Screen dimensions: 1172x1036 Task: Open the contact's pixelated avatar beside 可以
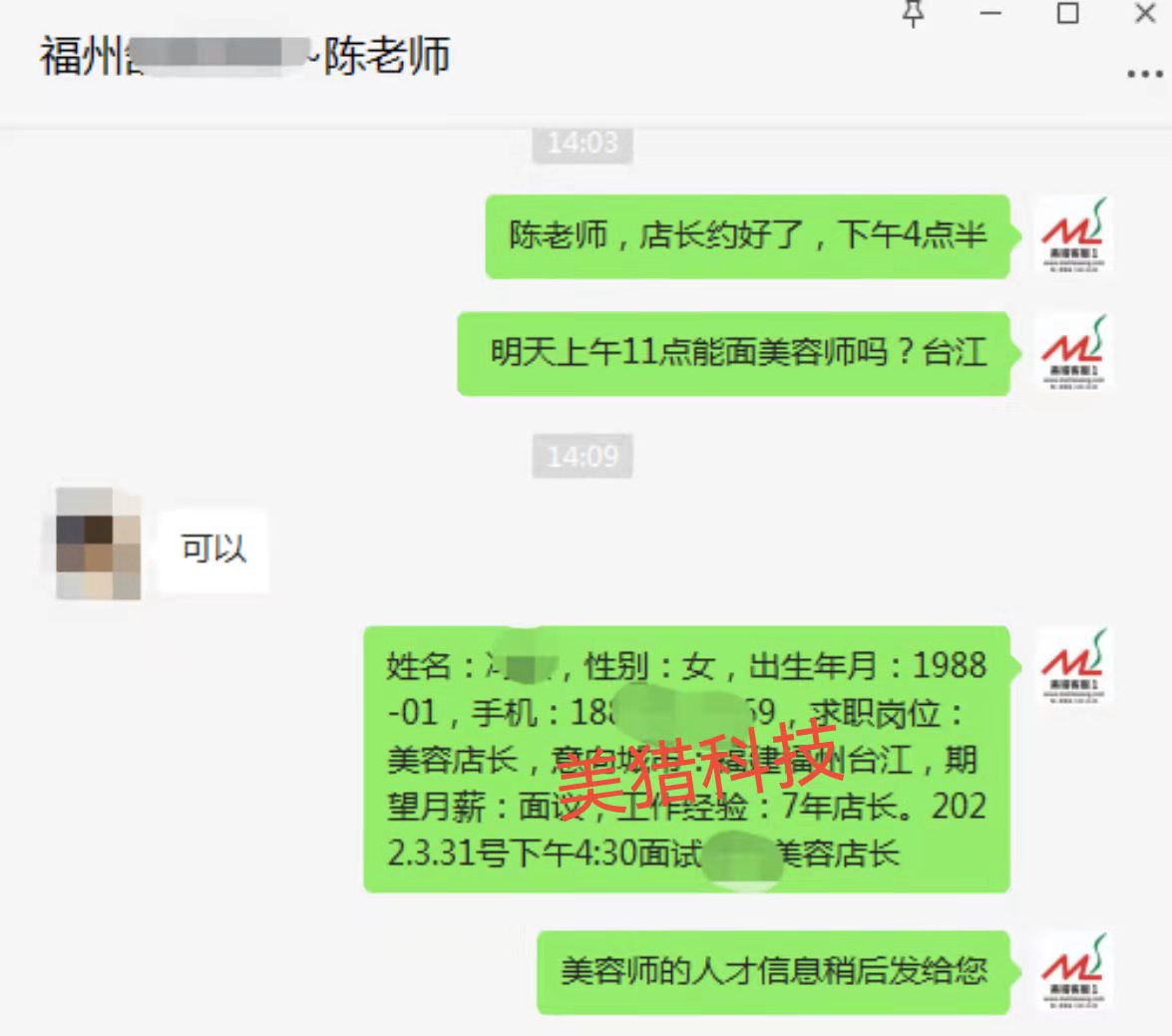point(99,544)
